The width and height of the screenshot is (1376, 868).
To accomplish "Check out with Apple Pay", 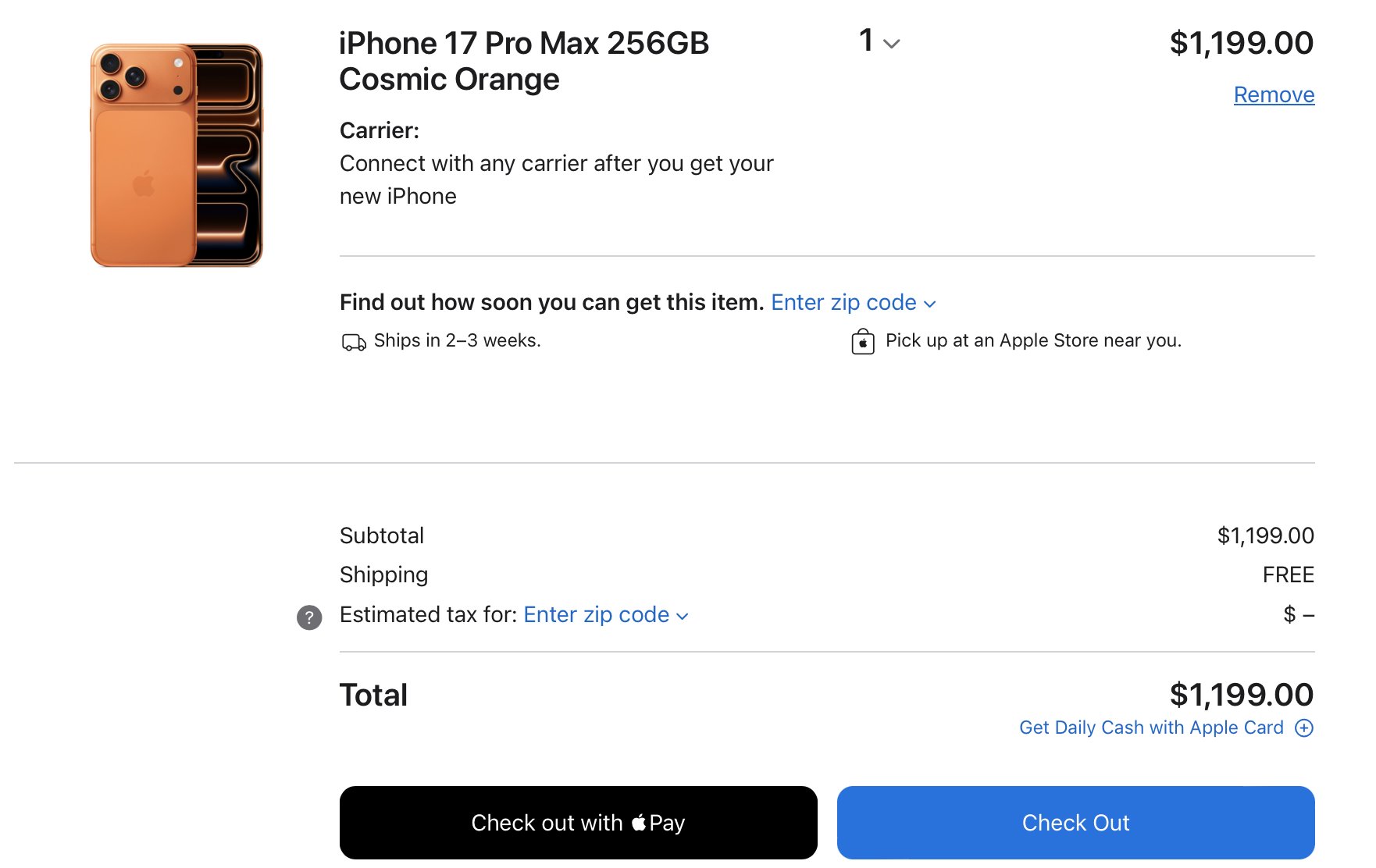I will click(x=578, y=823).
